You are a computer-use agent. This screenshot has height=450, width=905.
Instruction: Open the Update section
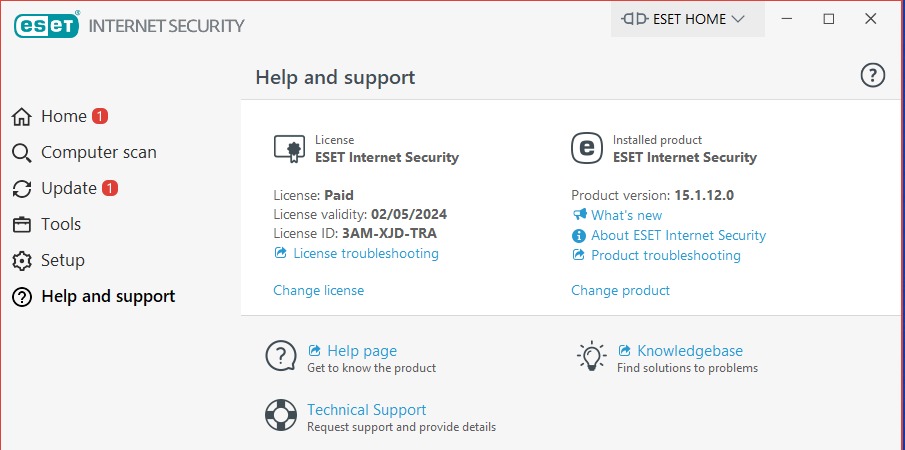point(69,189)
